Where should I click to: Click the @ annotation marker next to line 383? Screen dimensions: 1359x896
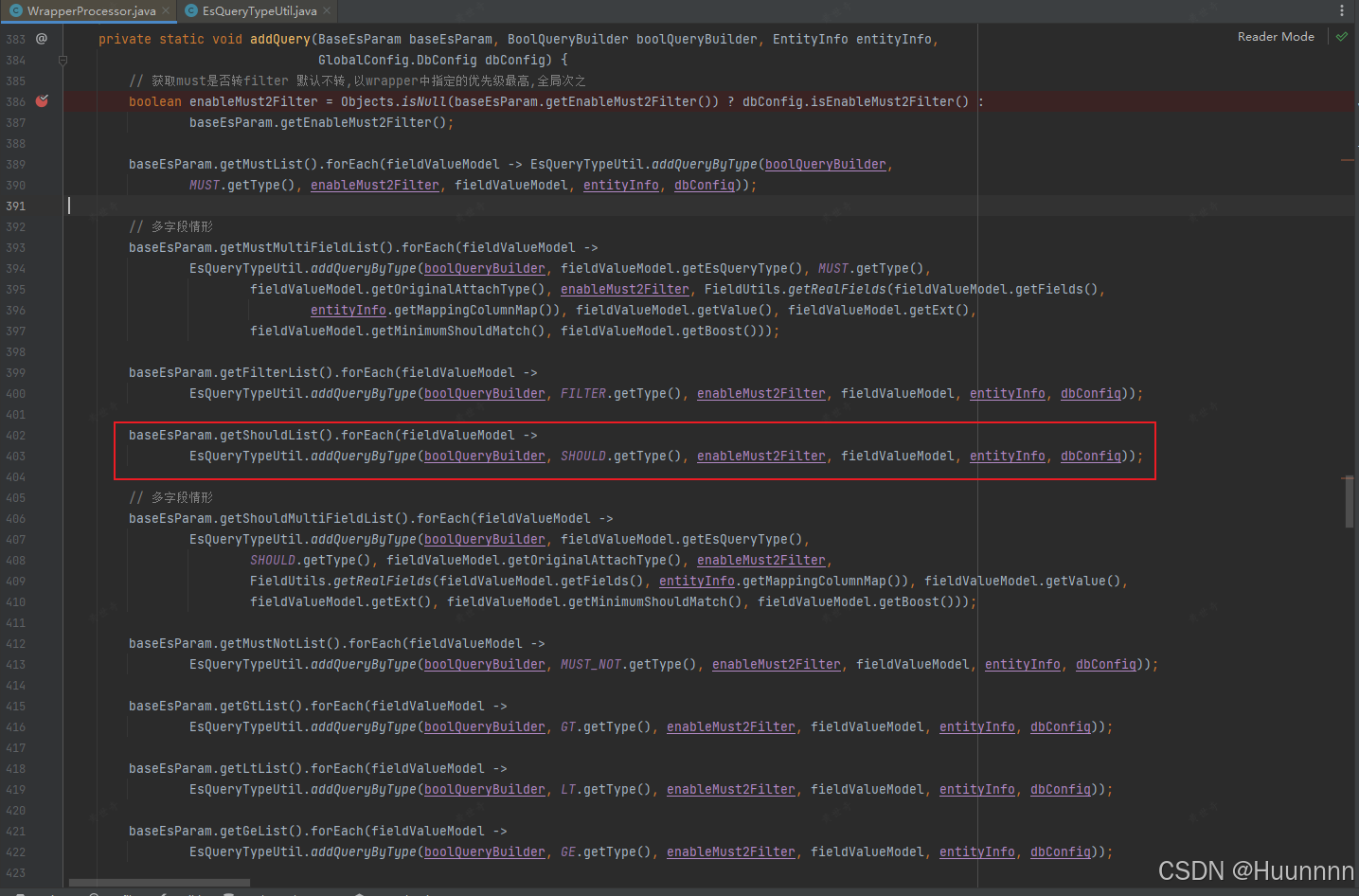[41, 38]
